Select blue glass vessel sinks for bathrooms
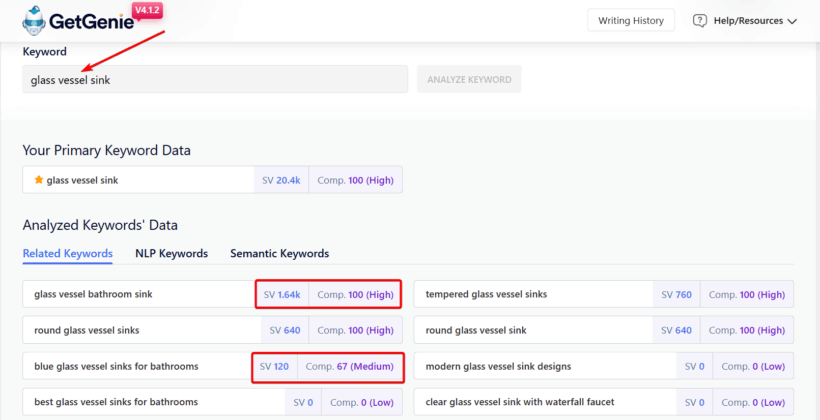 (116, 366)
